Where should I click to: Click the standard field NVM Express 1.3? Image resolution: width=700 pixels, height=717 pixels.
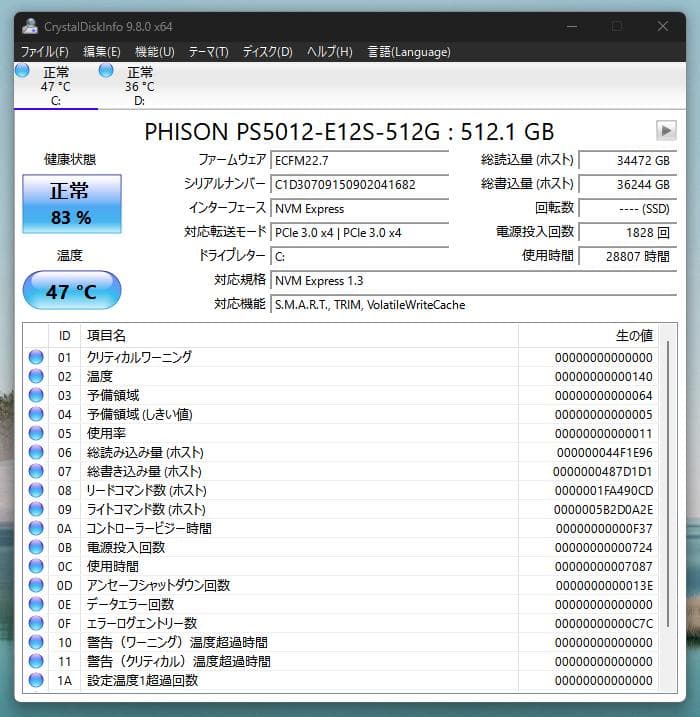coord(473,281)
